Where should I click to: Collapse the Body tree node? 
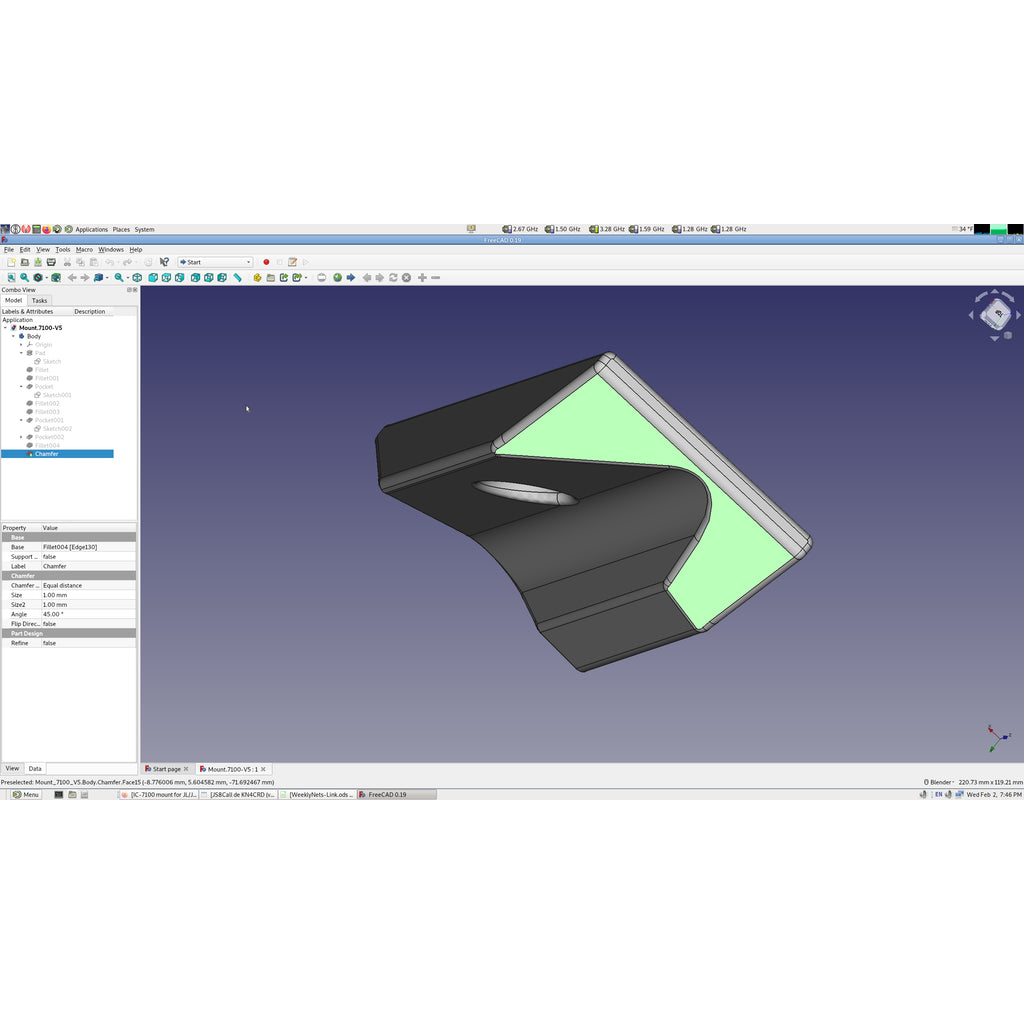click(13, 336)
